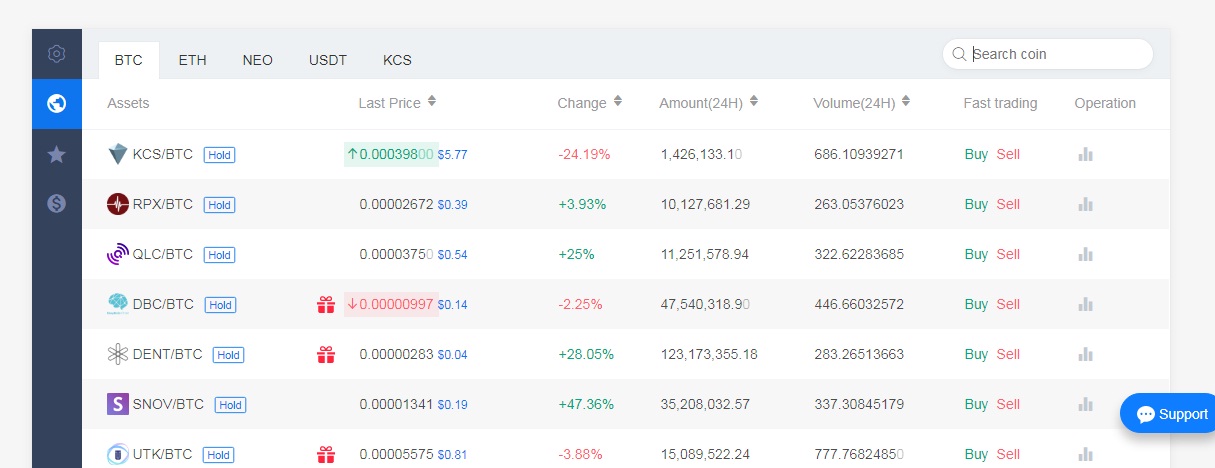This screenshot has height=468, width=1215.
Task: Open the RPX/BTC pair name
Action: [x=163, y=204]
